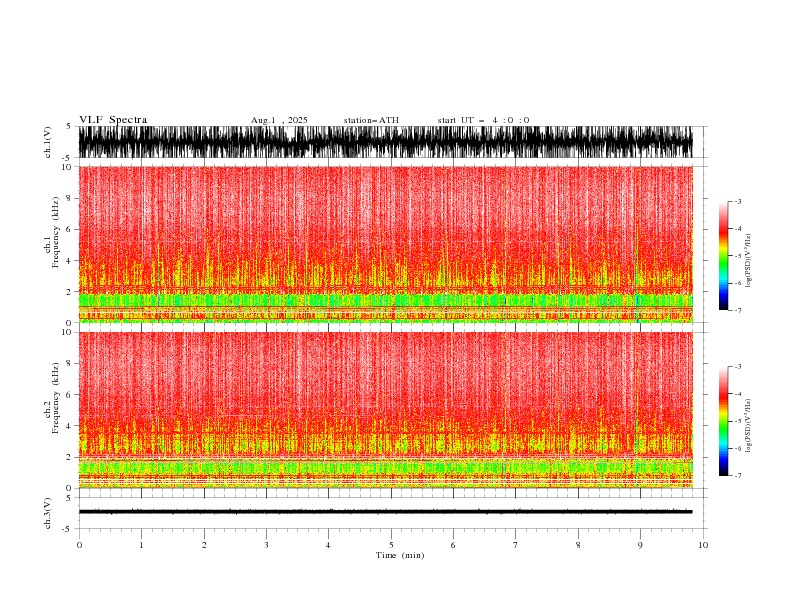
Task: Click time axis tick label "3"
Action: (266, 545)
